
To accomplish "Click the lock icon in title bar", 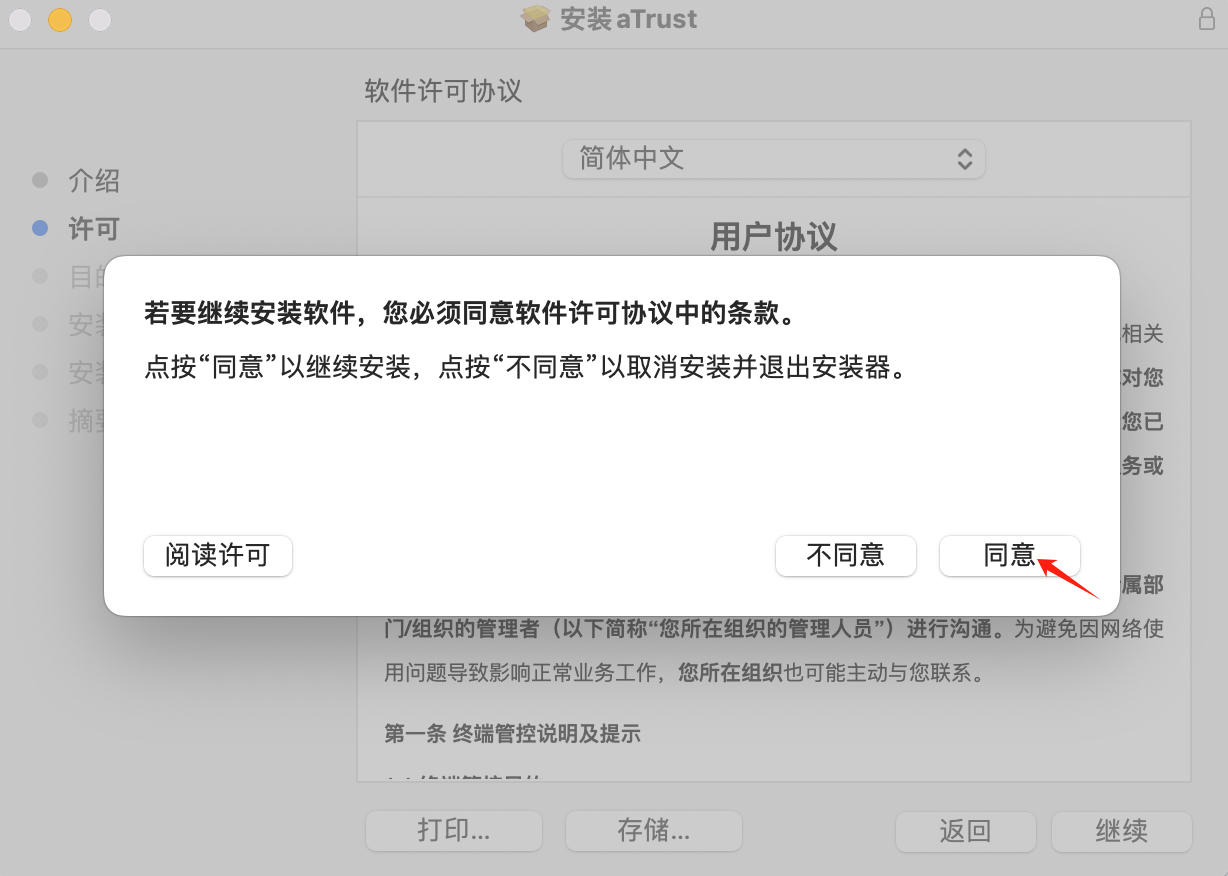I will tap(1207, 19).
